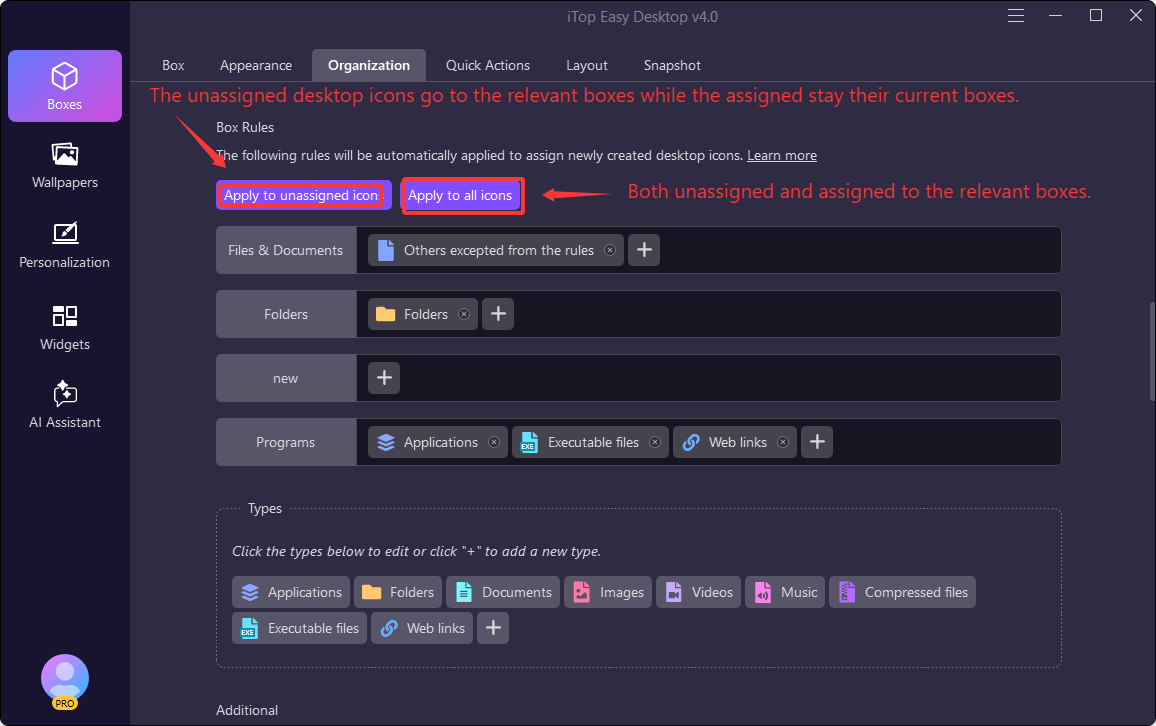The image size is (1156, 726).
Task: Select the 'new' box label
Action: tap(286, 378)
